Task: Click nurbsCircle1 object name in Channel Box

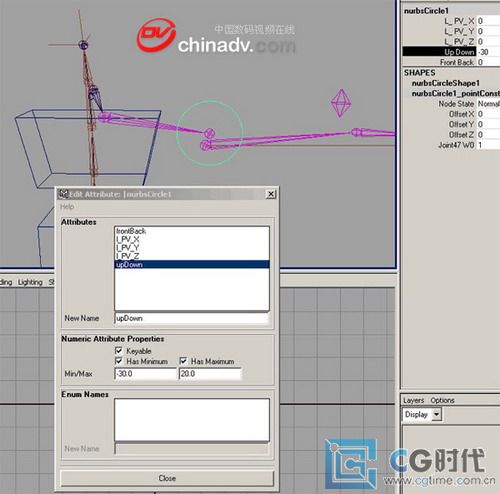Action: click(426, 11)
